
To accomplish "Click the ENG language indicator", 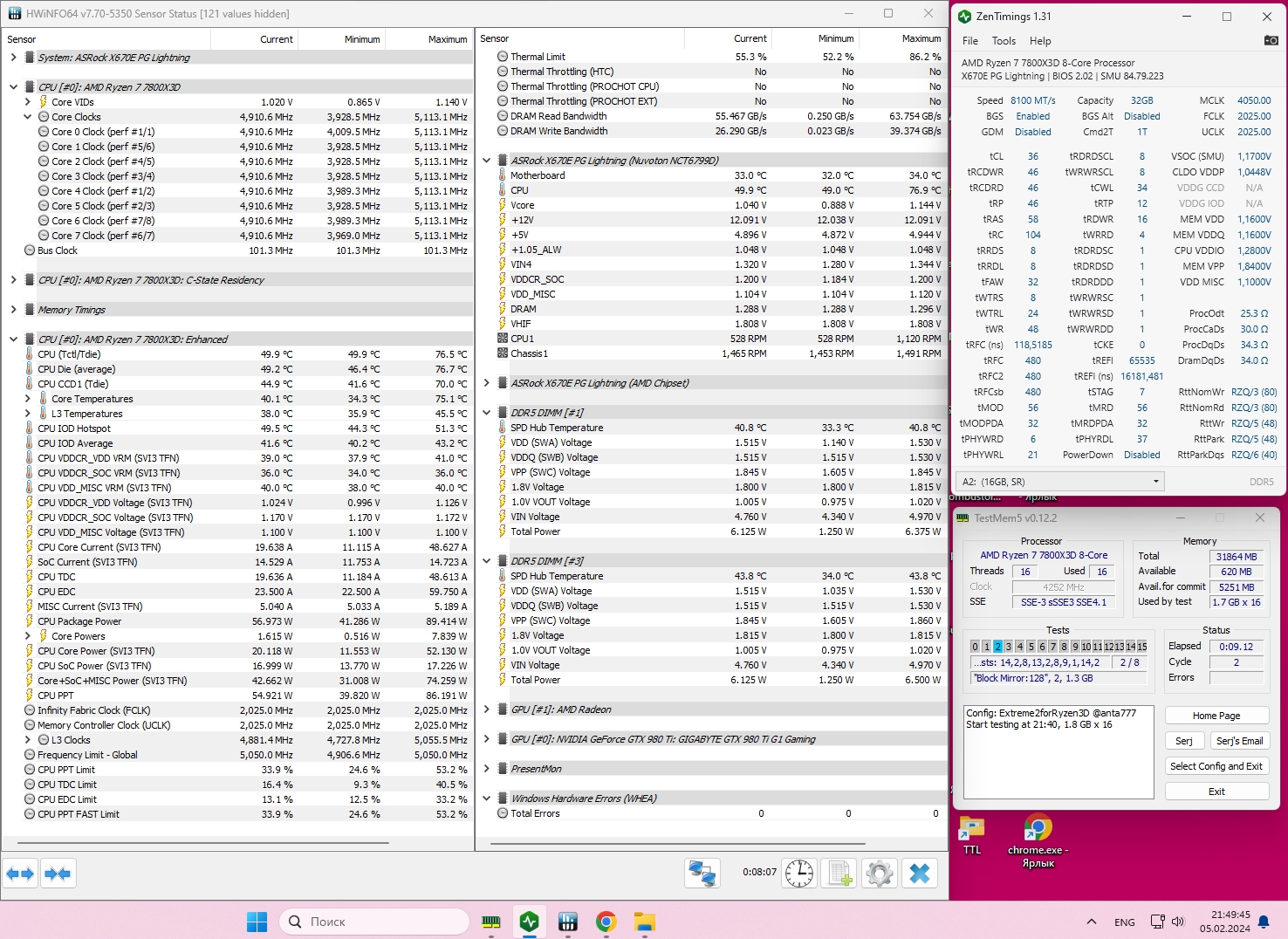I will pos(1125,922).
